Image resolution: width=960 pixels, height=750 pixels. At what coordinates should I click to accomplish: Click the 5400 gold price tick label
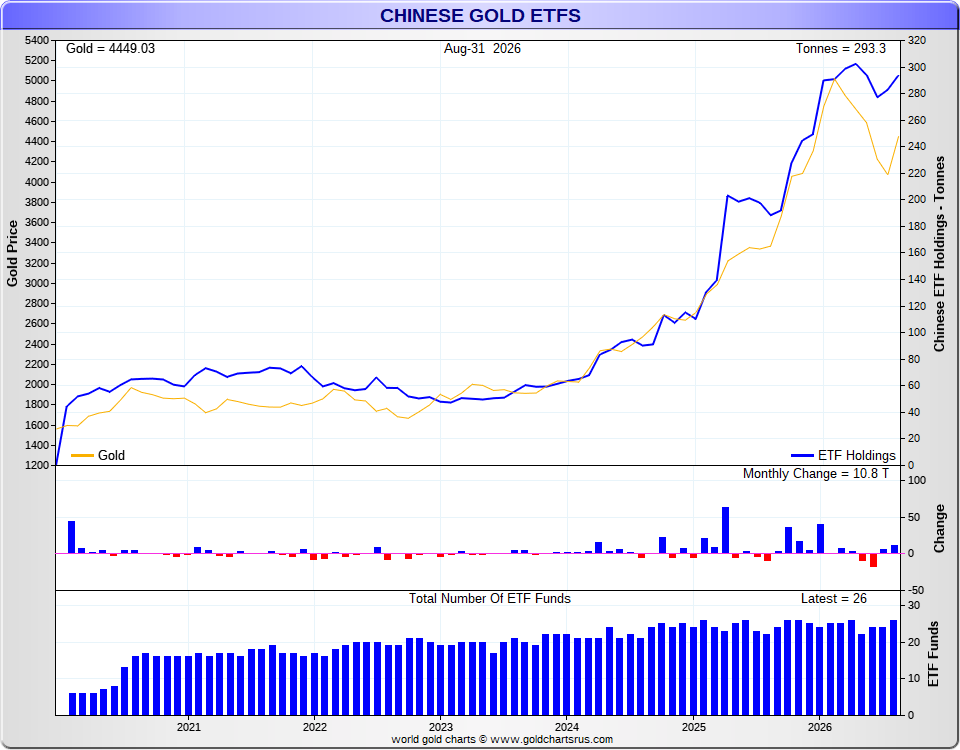(x=37, y=40)
